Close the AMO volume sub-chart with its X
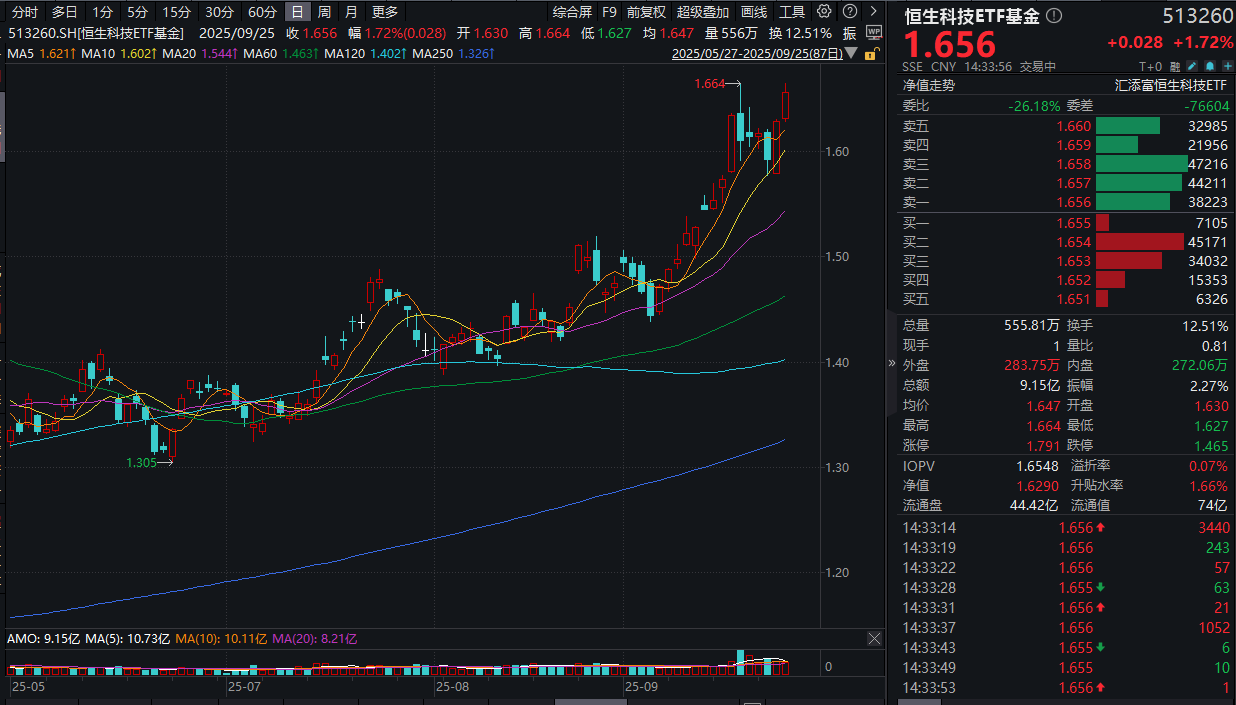This screenshot has height=705, width=1236. 874,639
